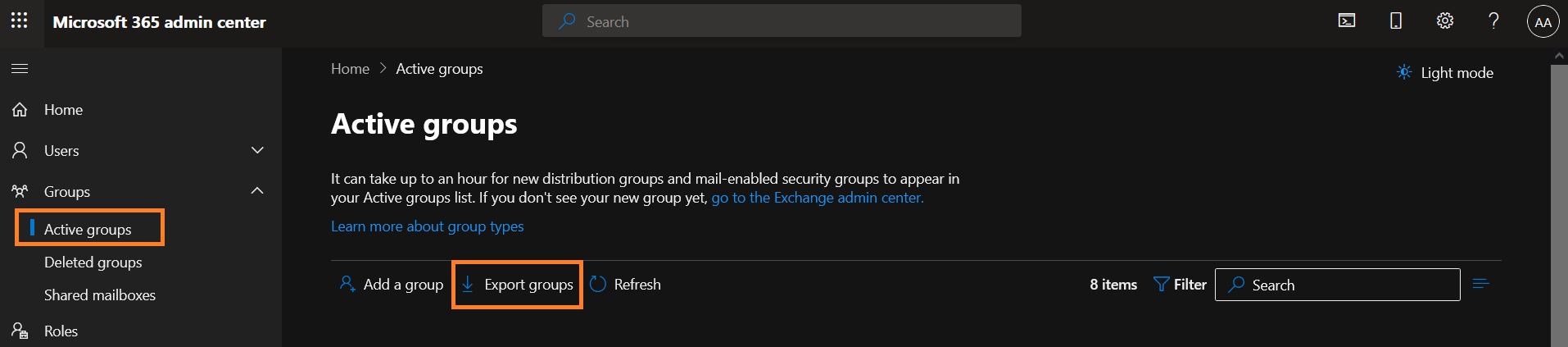Select Deleted groups in the sidebar
The image size is (1568, 347).
click(93, 263)
